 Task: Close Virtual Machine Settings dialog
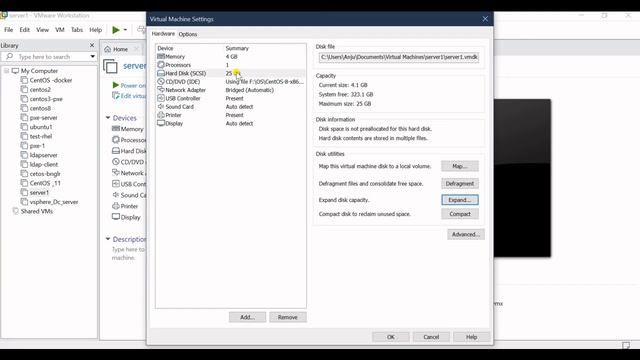[485, 19]
